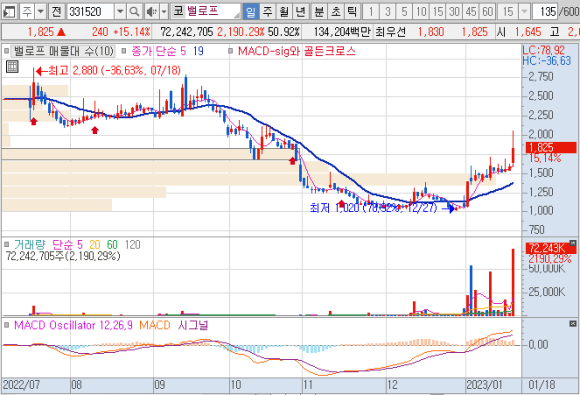Click the 코 KOSDAQ market marker
Screen dimensions: 580x395
tap(178, 11)
